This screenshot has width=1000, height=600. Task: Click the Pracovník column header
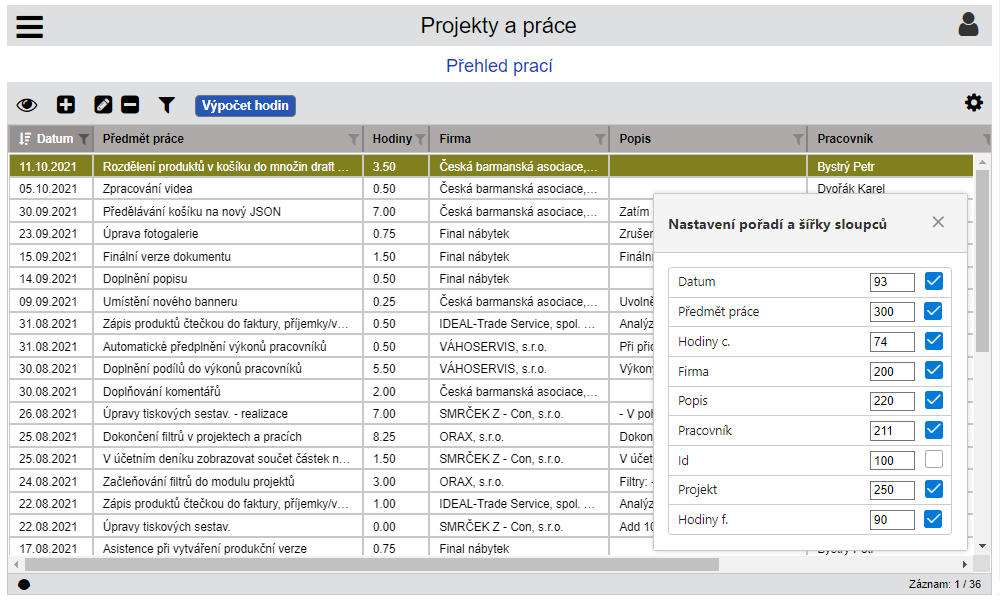(845, 139)
